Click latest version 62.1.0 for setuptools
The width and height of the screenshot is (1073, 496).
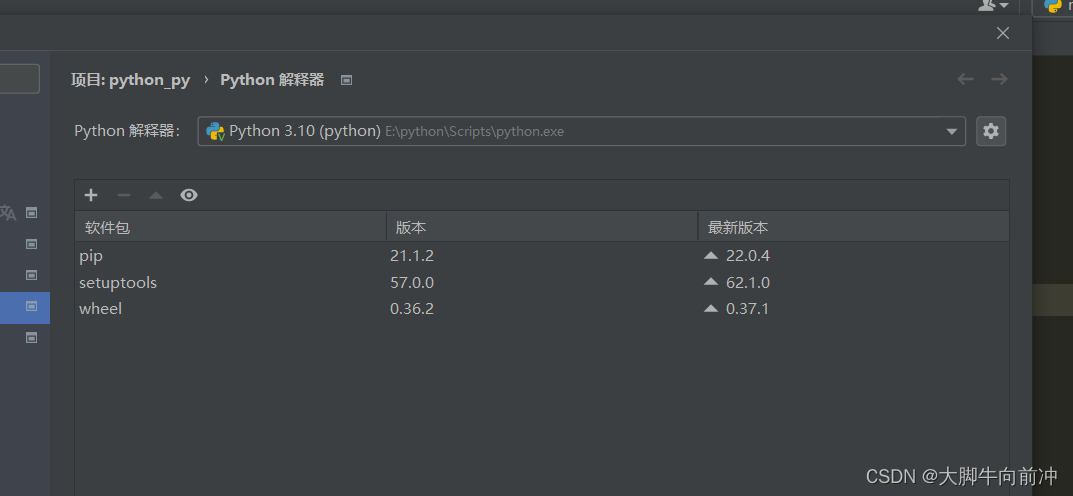pos(747,283)
